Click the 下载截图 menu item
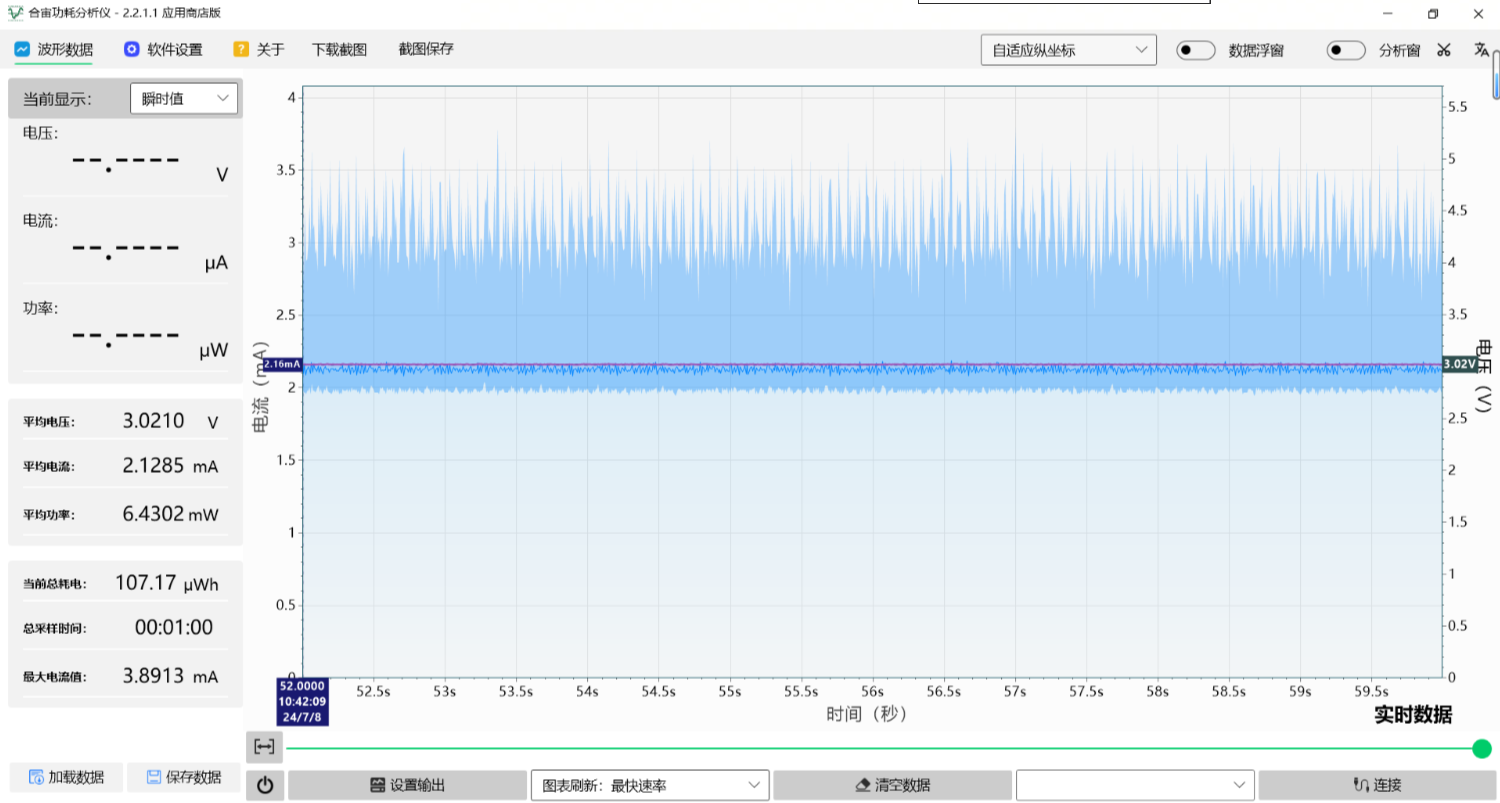Image resolution: width=1500 pixels, height=803 pixels. (339, 49)
